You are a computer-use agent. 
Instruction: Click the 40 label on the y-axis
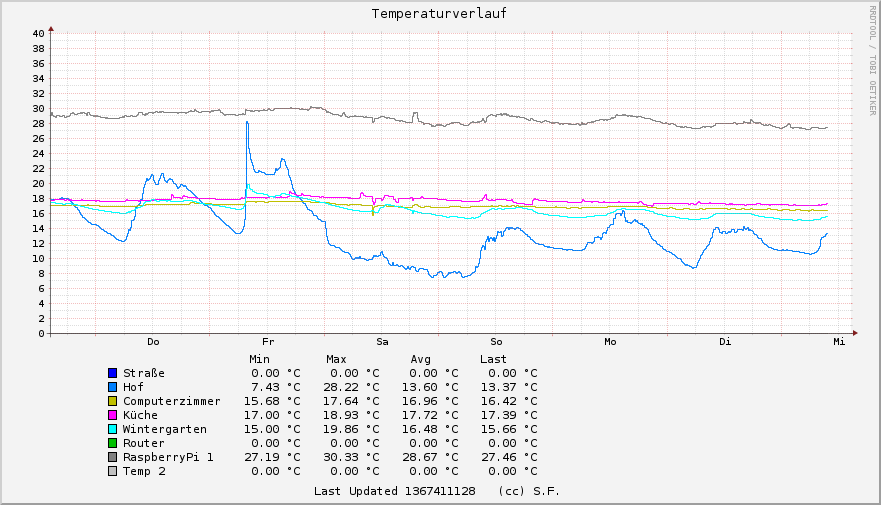(x=37, y=33)
